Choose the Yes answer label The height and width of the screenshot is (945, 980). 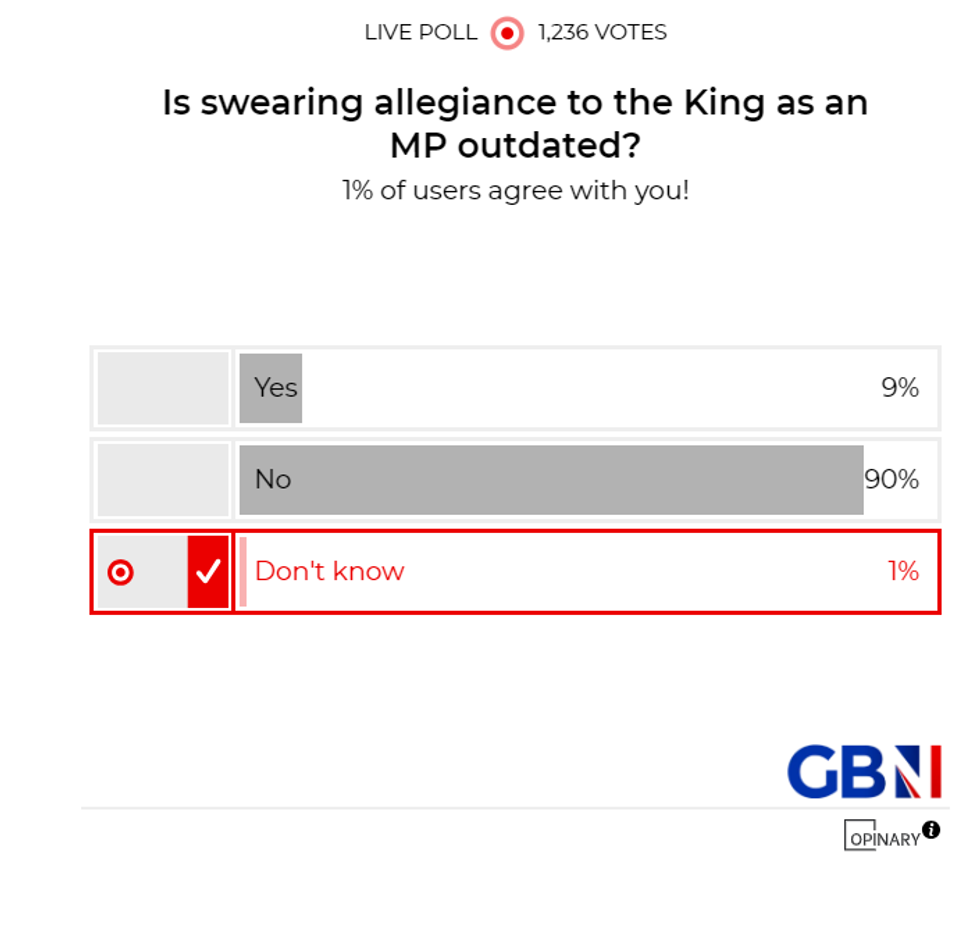click(x=275, y=388)
